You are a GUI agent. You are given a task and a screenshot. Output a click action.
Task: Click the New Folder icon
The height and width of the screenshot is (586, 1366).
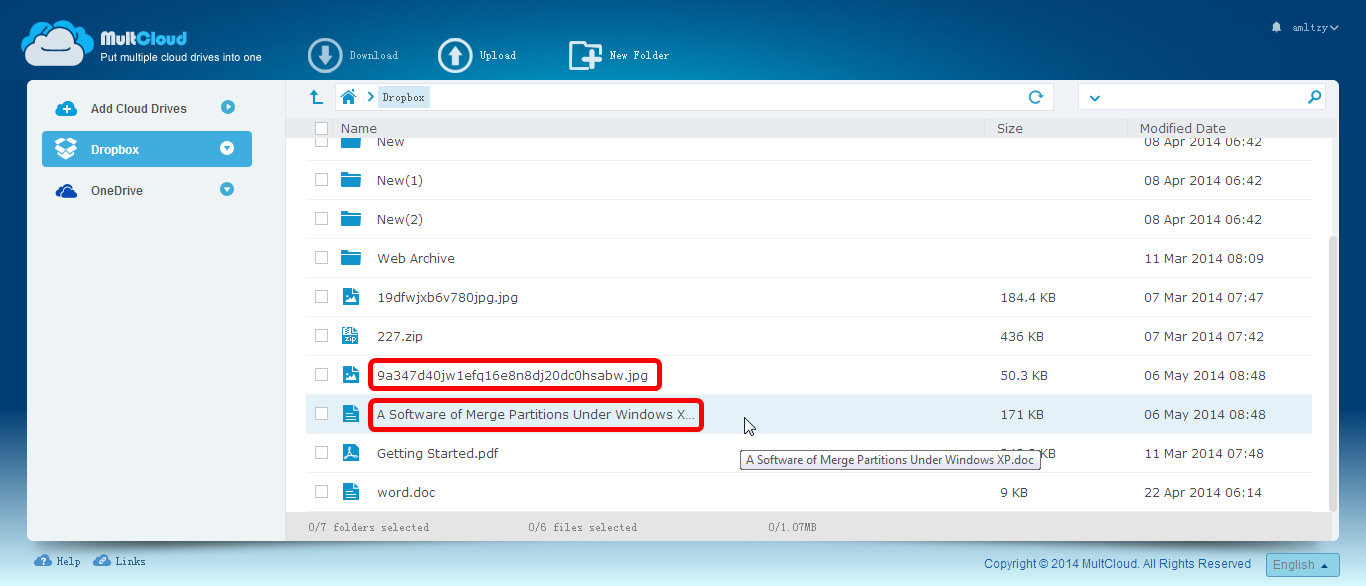click(585, 56)
